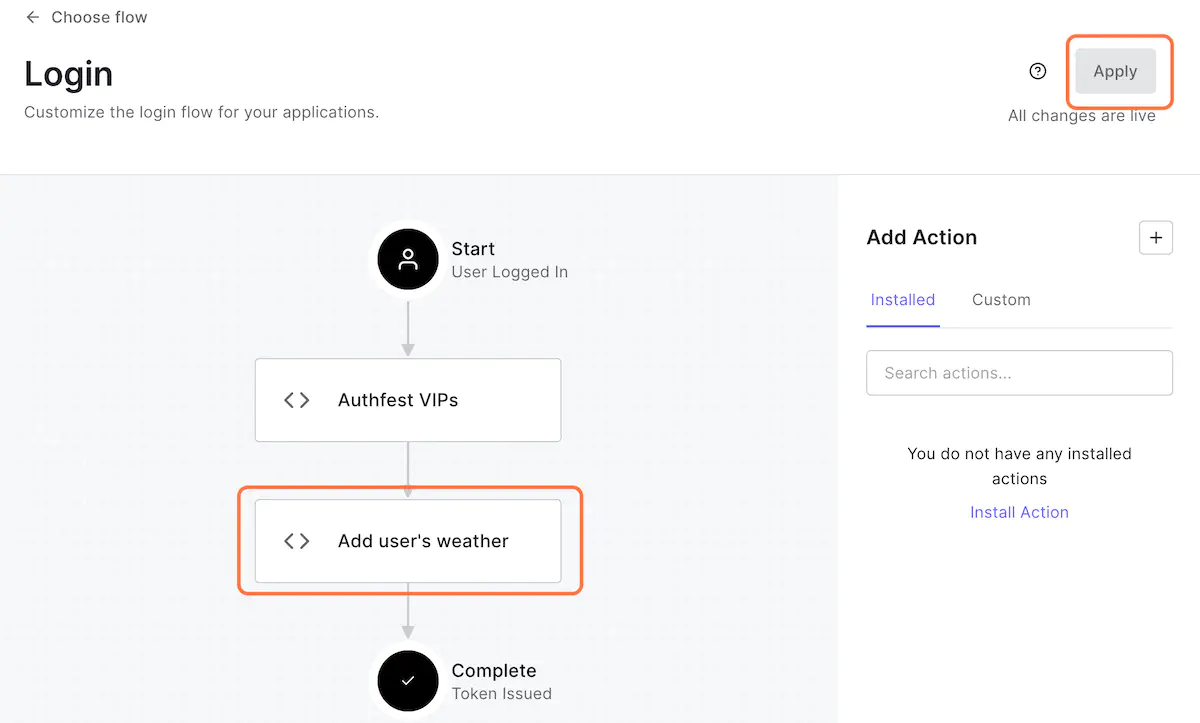The height and width of the screenshot is (723, 1200).
Task: Click the 'All changes are live' status text
Action: [1082, 116]
